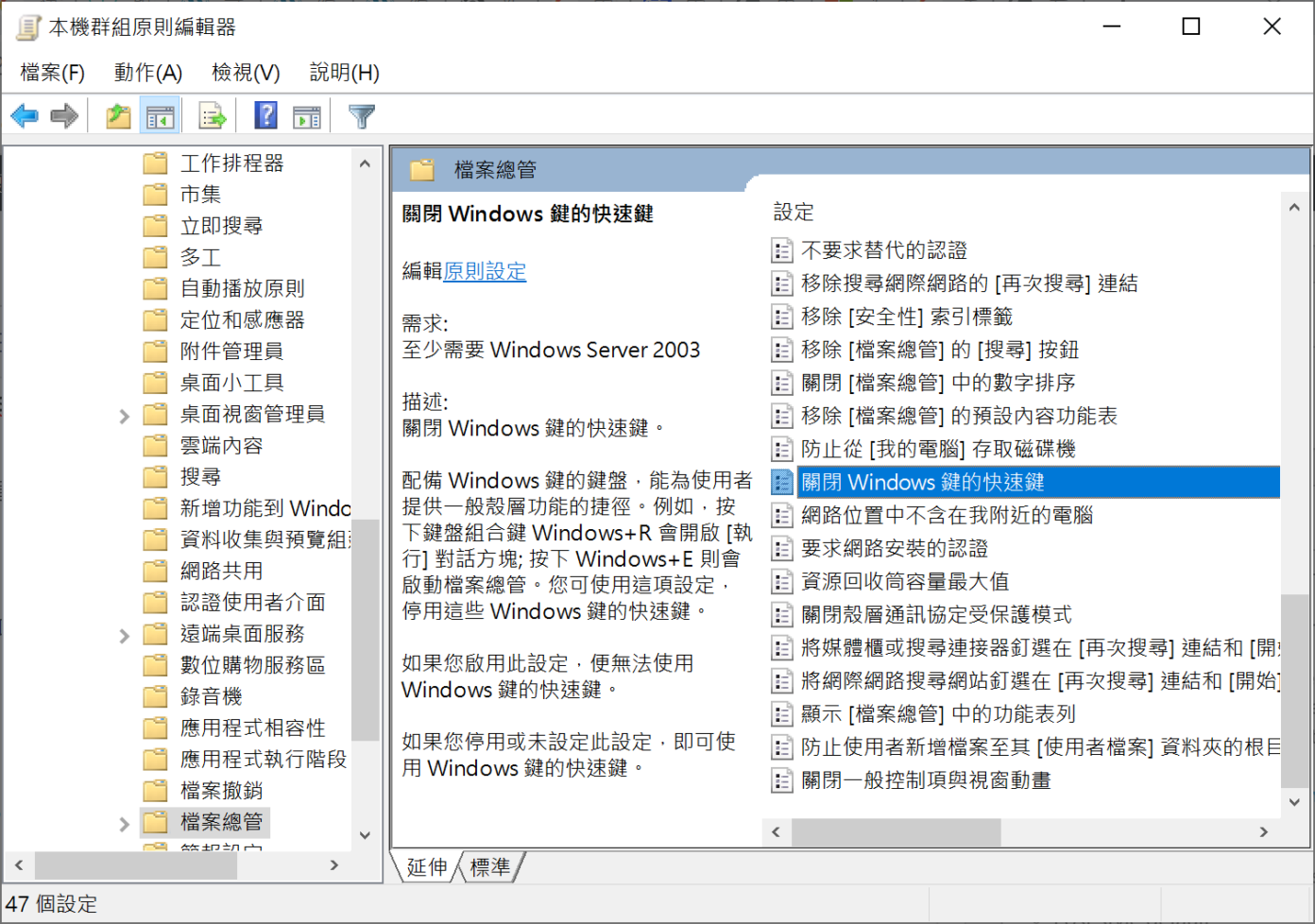Viewport: 1315px width, 924px height.
Task: Open the 檢視(V) menu
Action: coord(246,73)
